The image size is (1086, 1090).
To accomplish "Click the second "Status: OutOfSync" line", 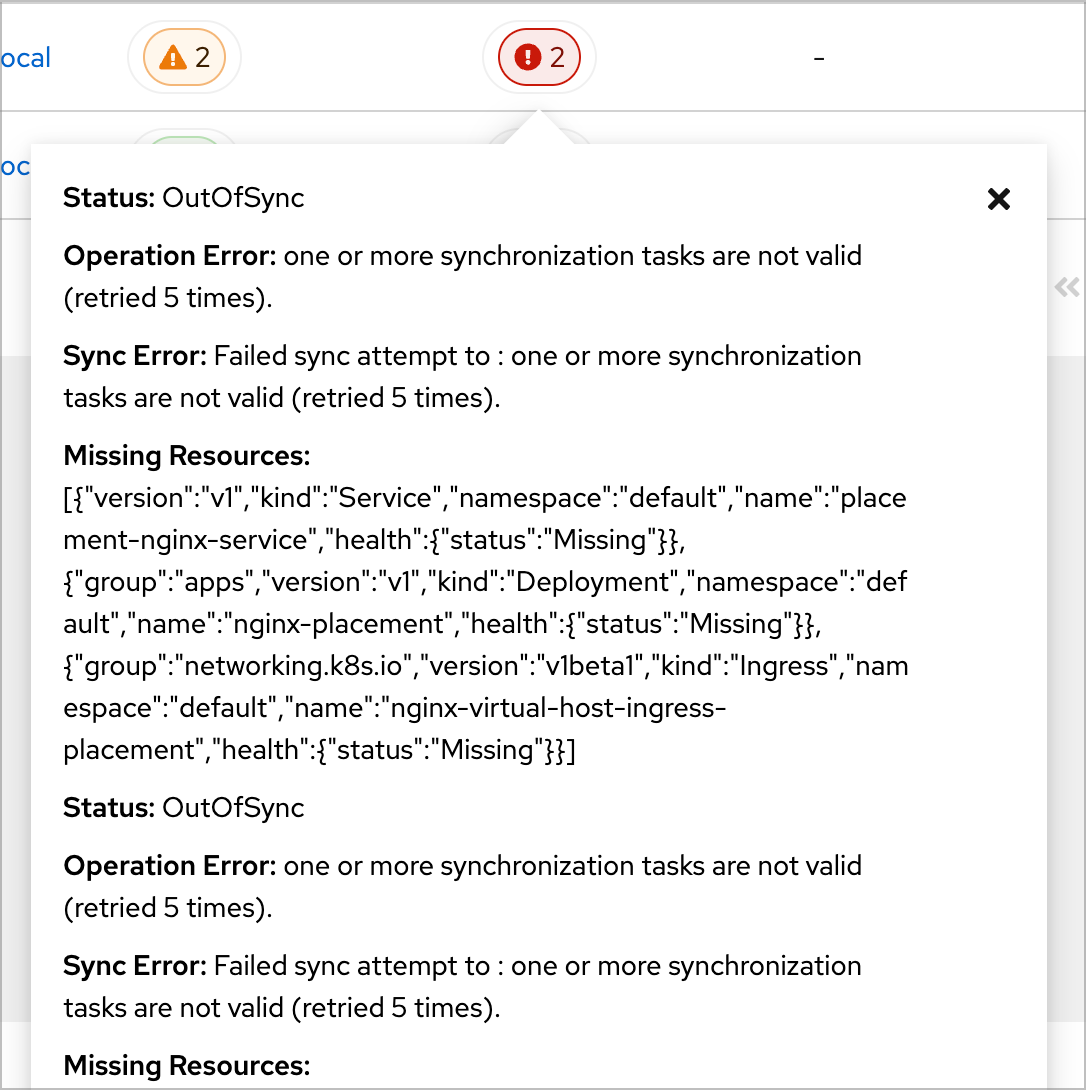I will click(x=184, y=808).
